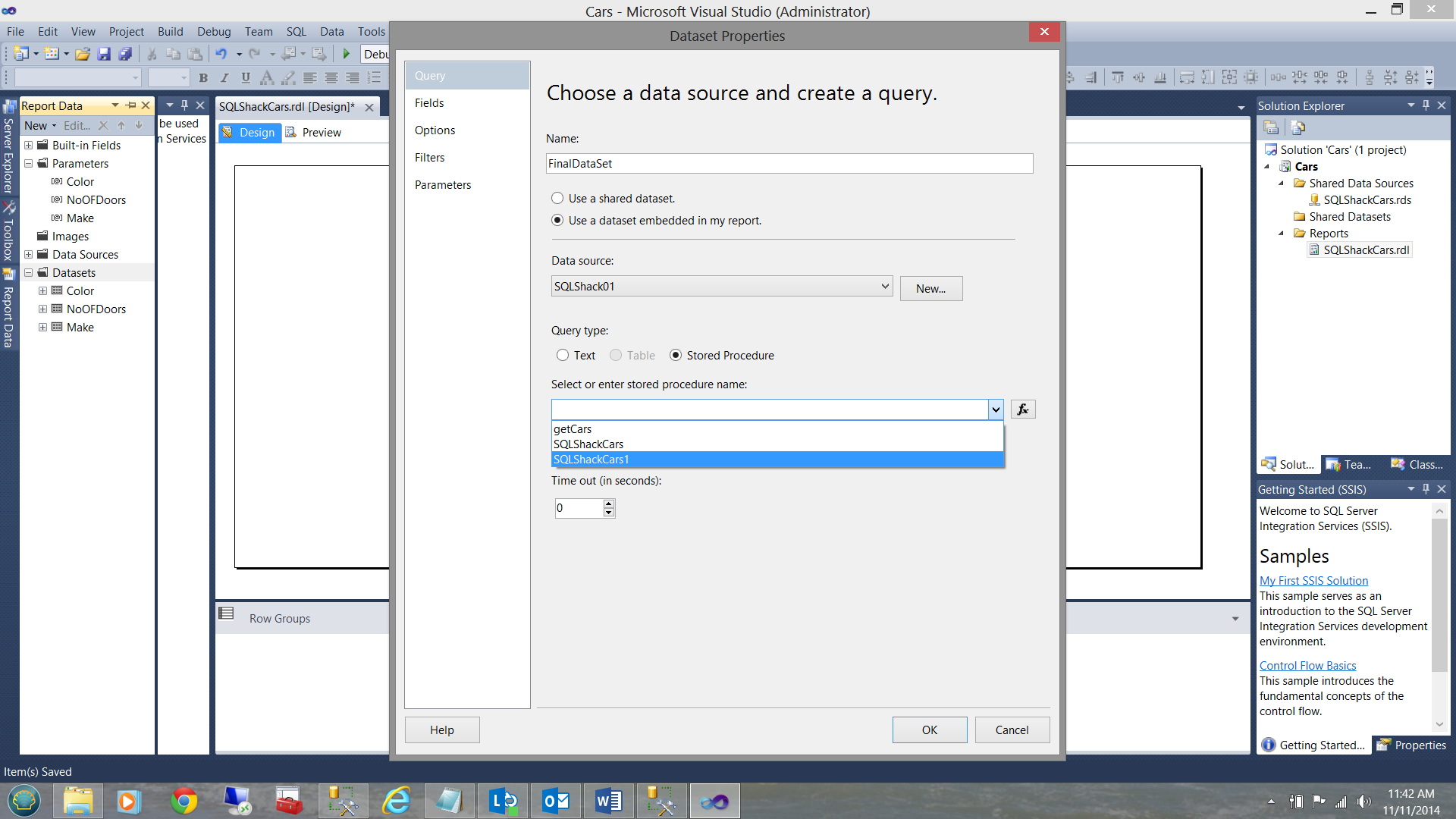Click the Save All toolbar icon

126,54
